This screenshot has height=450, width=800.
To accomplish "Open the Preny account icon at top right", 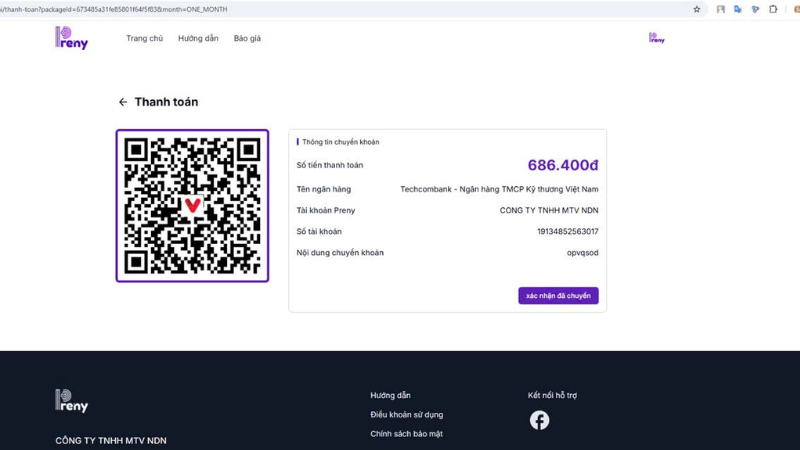I will (656, 38).
